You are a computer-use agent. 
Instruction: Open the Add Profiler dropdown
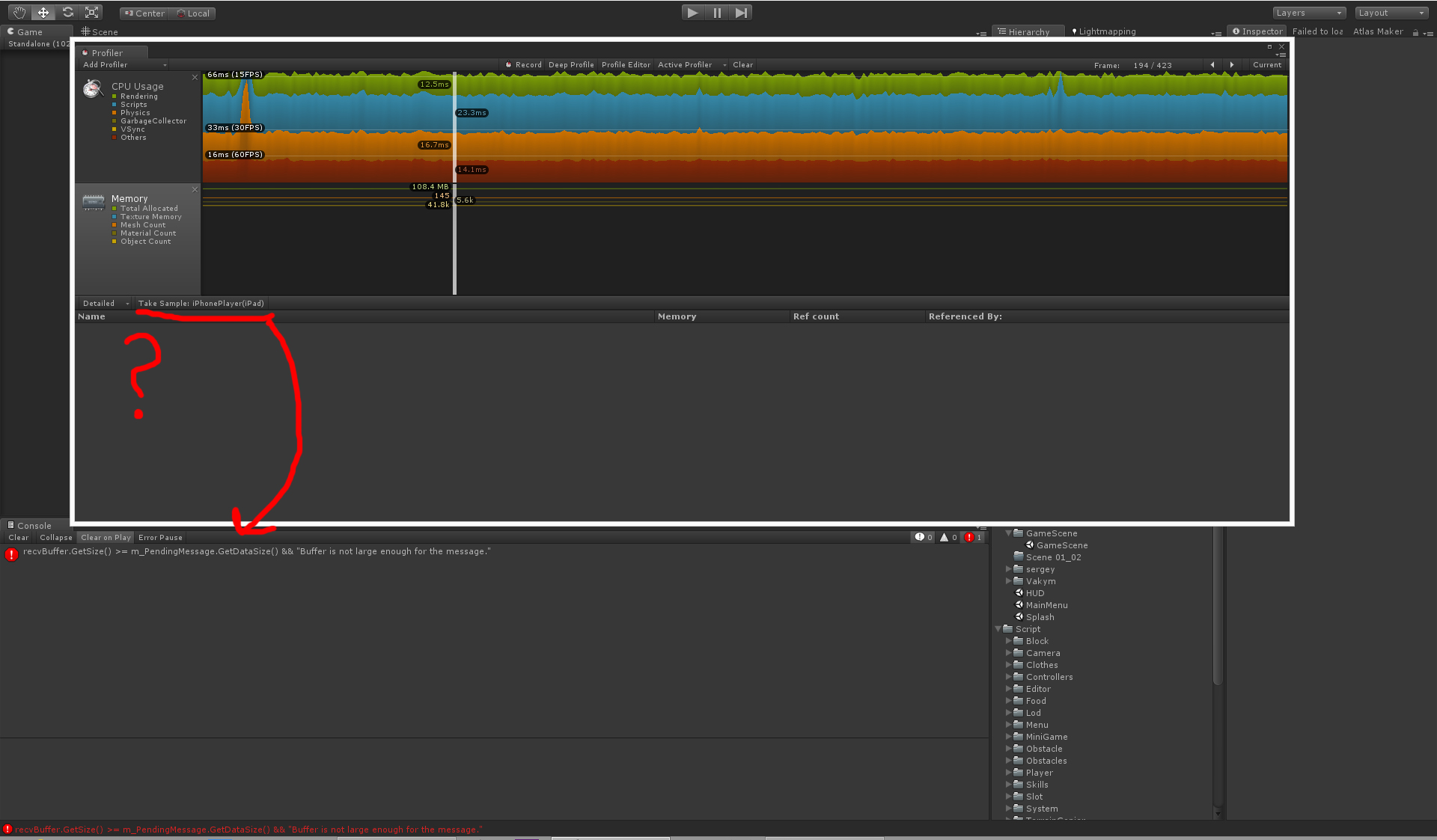pyautogui.click(x=124, y=65)
